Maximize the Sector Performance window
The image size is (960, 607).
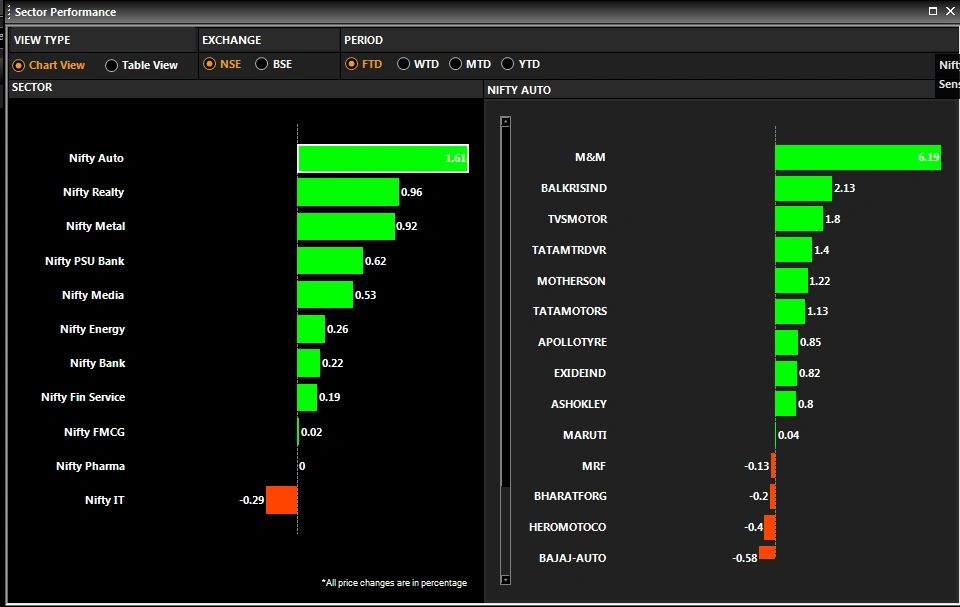click(933, 11)
